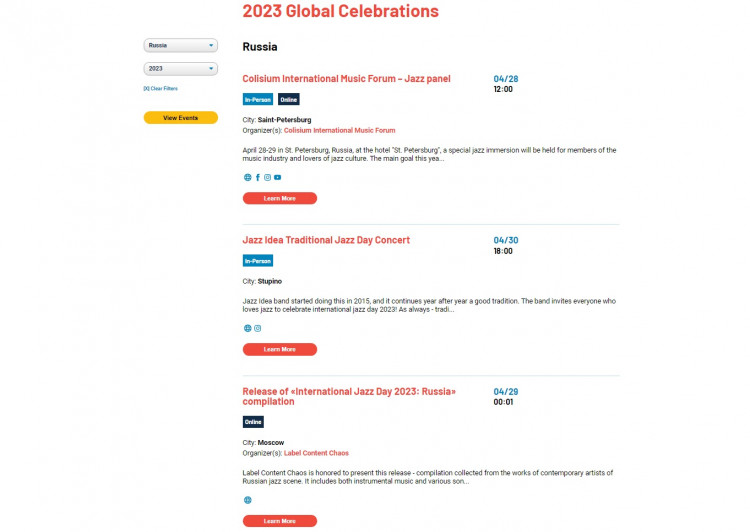Open Colisium event Instagram icon
The height and width of the screenshot is (532, 750).
coord(267,177)
